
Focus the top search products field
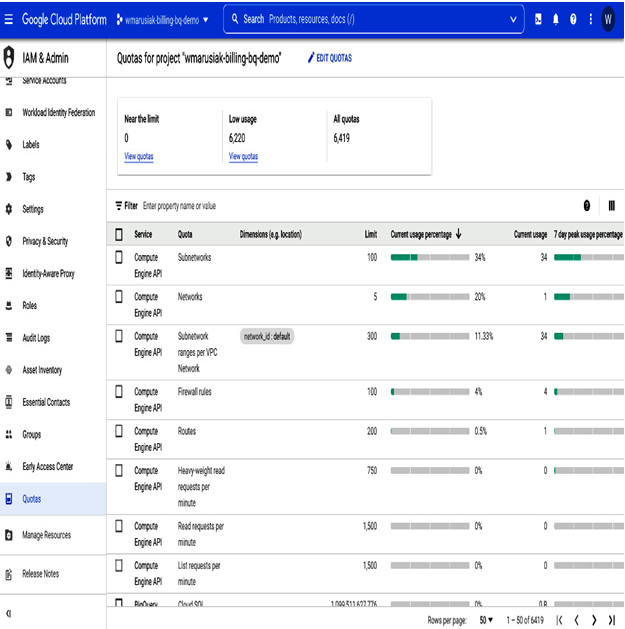tap(373, 19)
